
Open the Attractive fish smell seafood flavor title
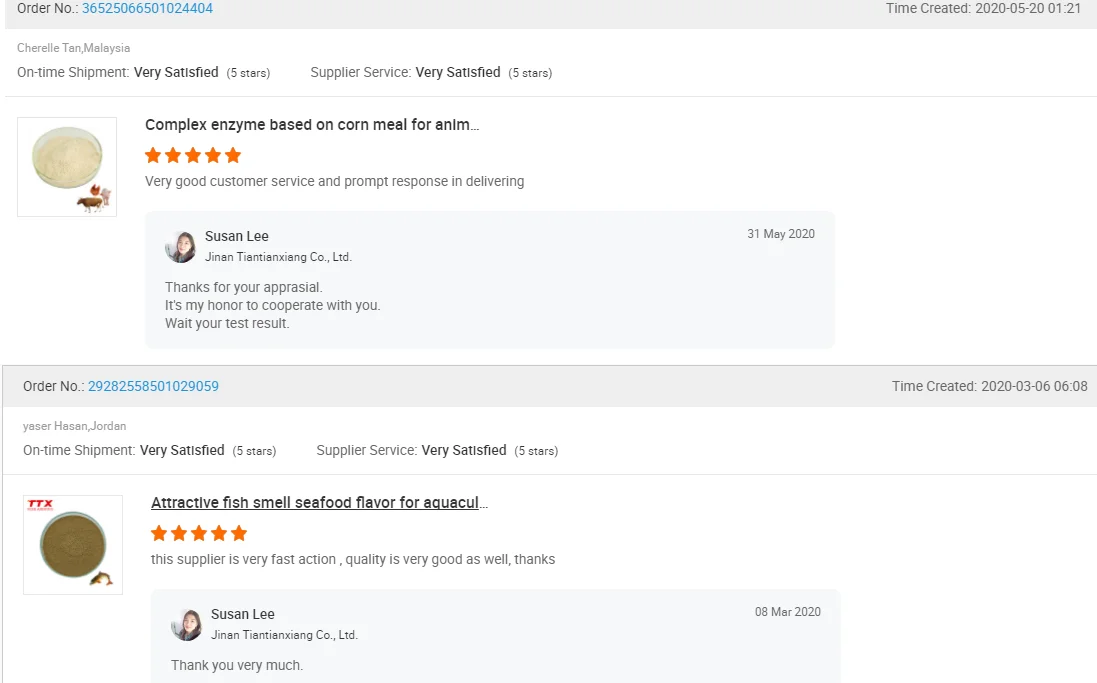319,503
